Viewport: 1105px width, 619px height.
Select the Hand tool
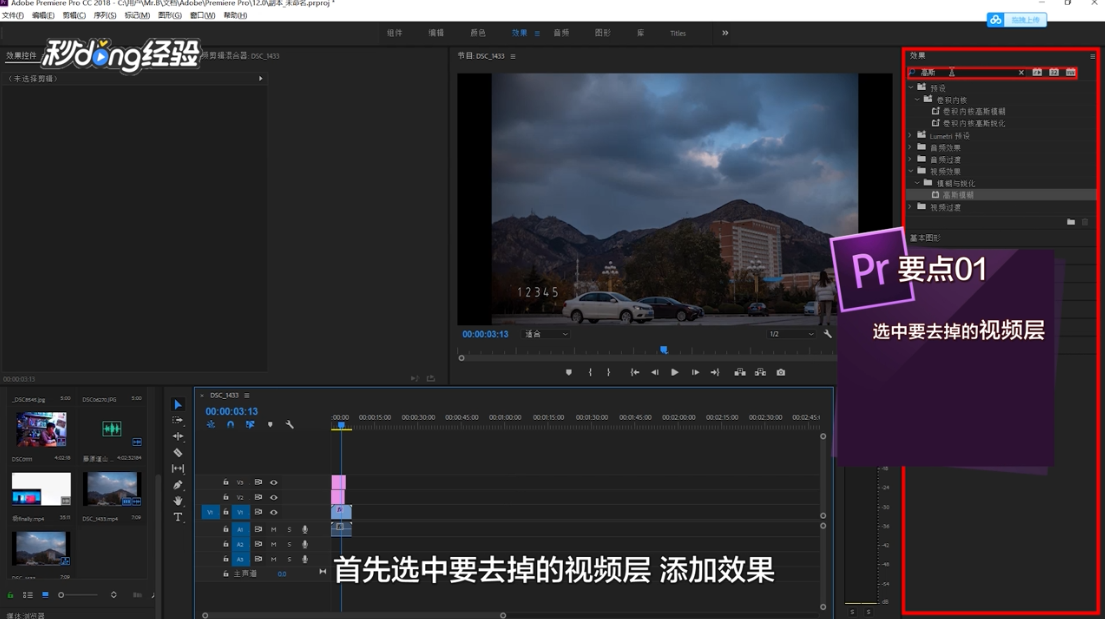point(178,501)
